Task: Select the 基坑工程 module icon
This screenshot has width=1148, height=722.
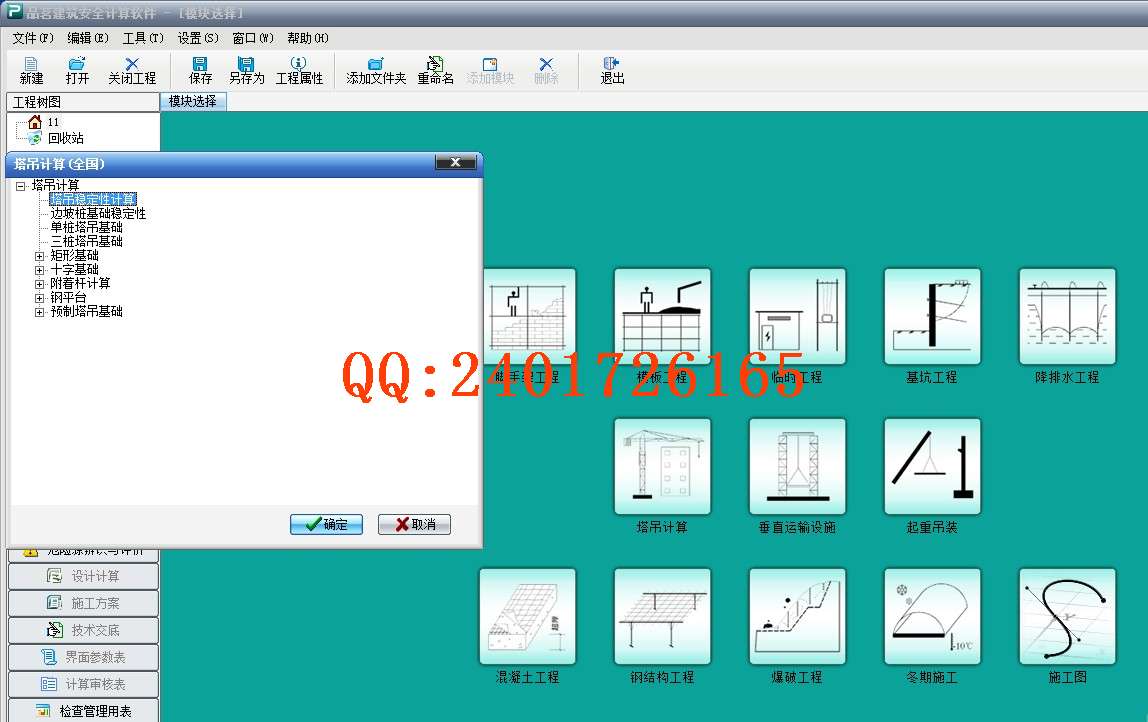Action: coord(932,316)
